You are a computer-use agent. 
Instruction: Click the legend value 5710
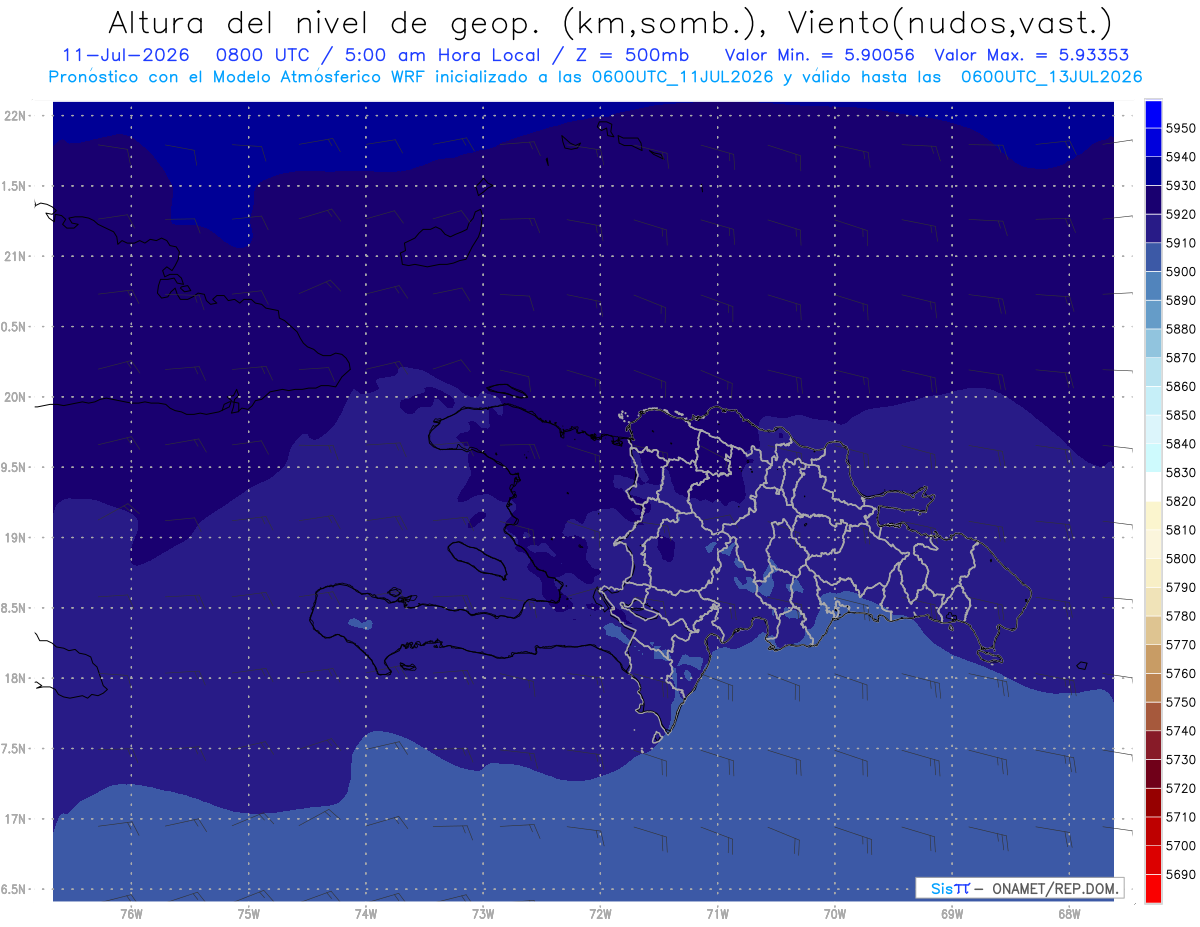pyautogui.click(x=1180, y=817)
